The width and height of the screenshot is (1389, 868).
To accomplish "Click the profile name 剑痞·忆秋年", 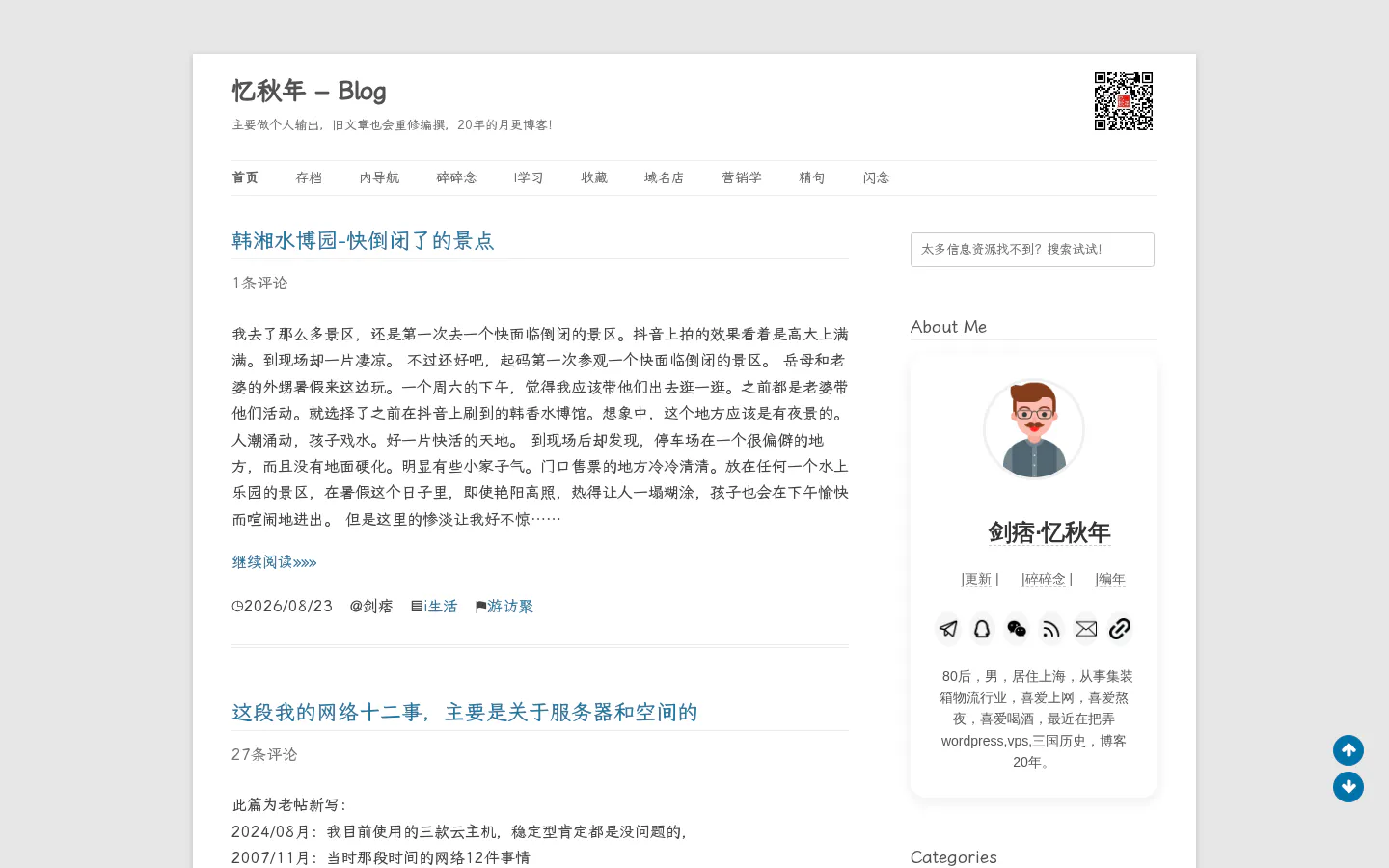I will [1049, 532].
